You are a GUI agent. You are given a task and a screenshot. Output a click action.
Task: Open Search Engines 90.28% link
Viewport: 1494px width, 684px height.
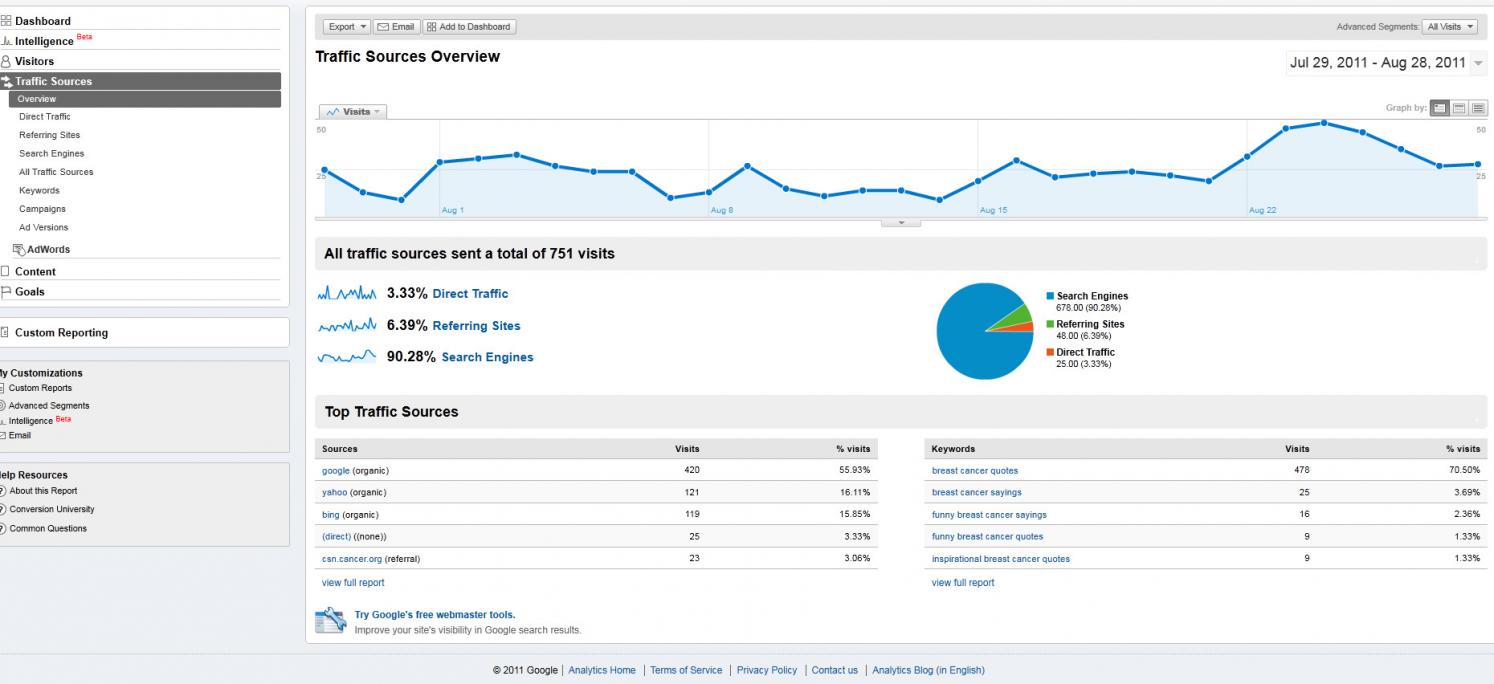pyautogui.click(x=487, y=357)
